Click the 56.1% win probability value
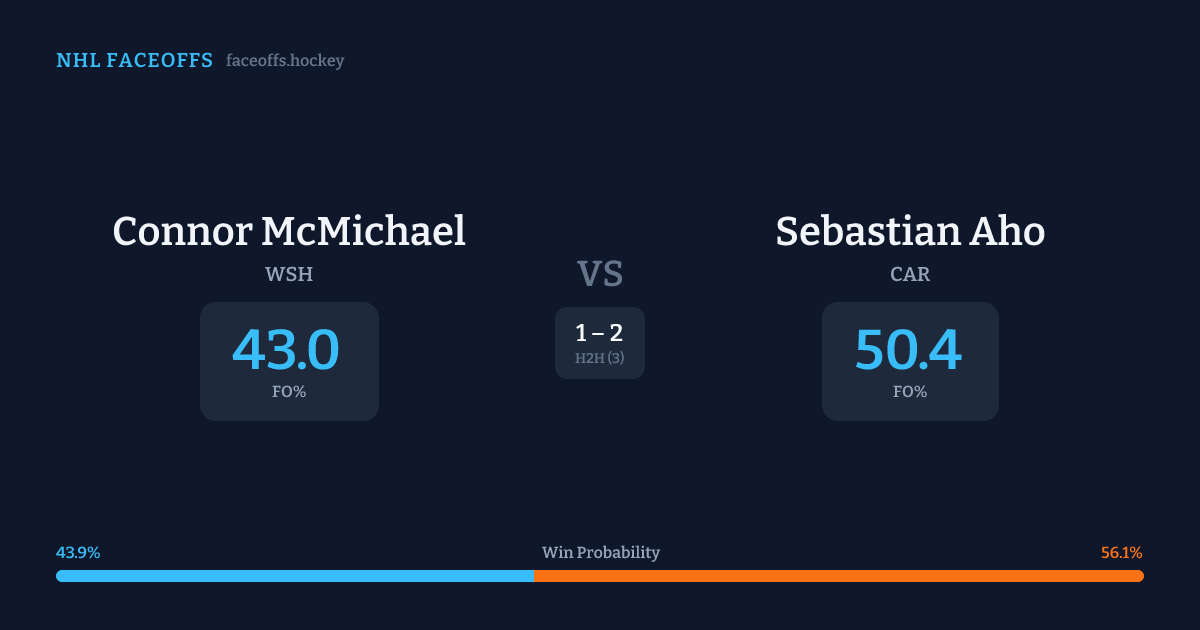Viewport: 1200px width, 630px height. [1121, 553]
